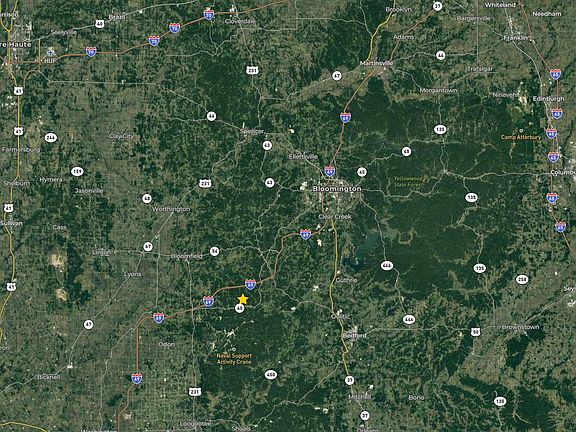Select the Martinsville city label
This screenshot has width=576, height=432.
click(376, 63)
